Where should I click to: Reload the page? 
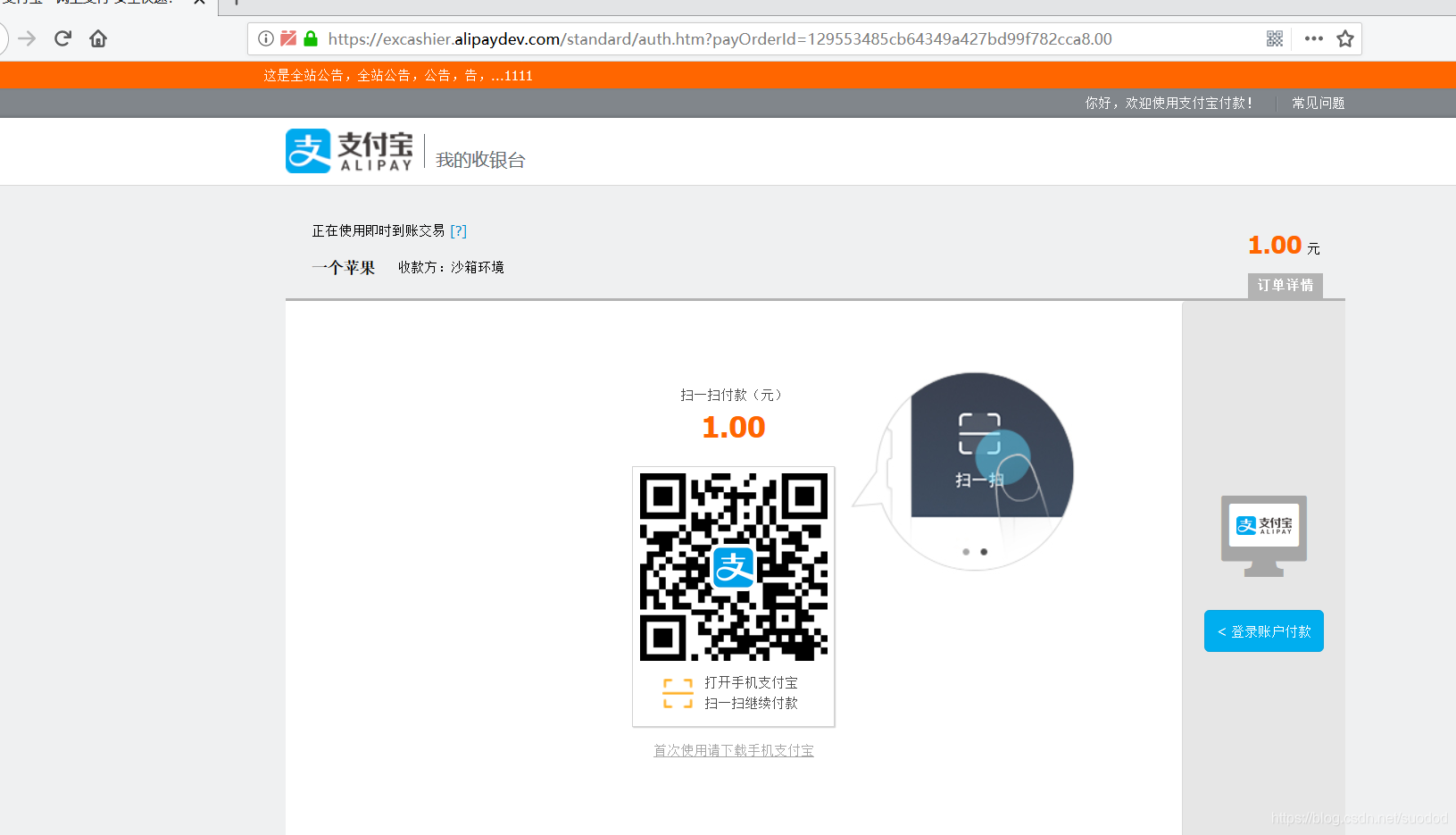(x=62, y=38)
